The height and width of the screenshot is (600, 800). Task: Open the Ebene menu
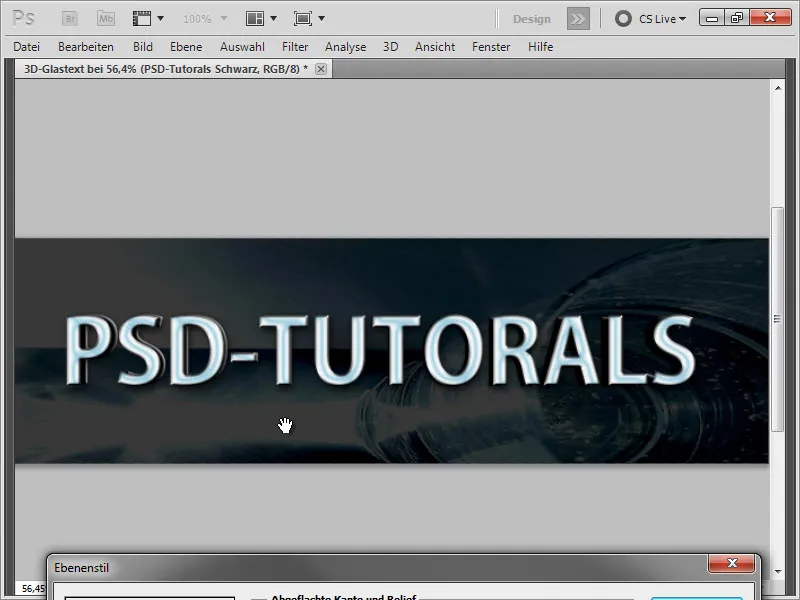pyautogui.click(x=186, y=47)
